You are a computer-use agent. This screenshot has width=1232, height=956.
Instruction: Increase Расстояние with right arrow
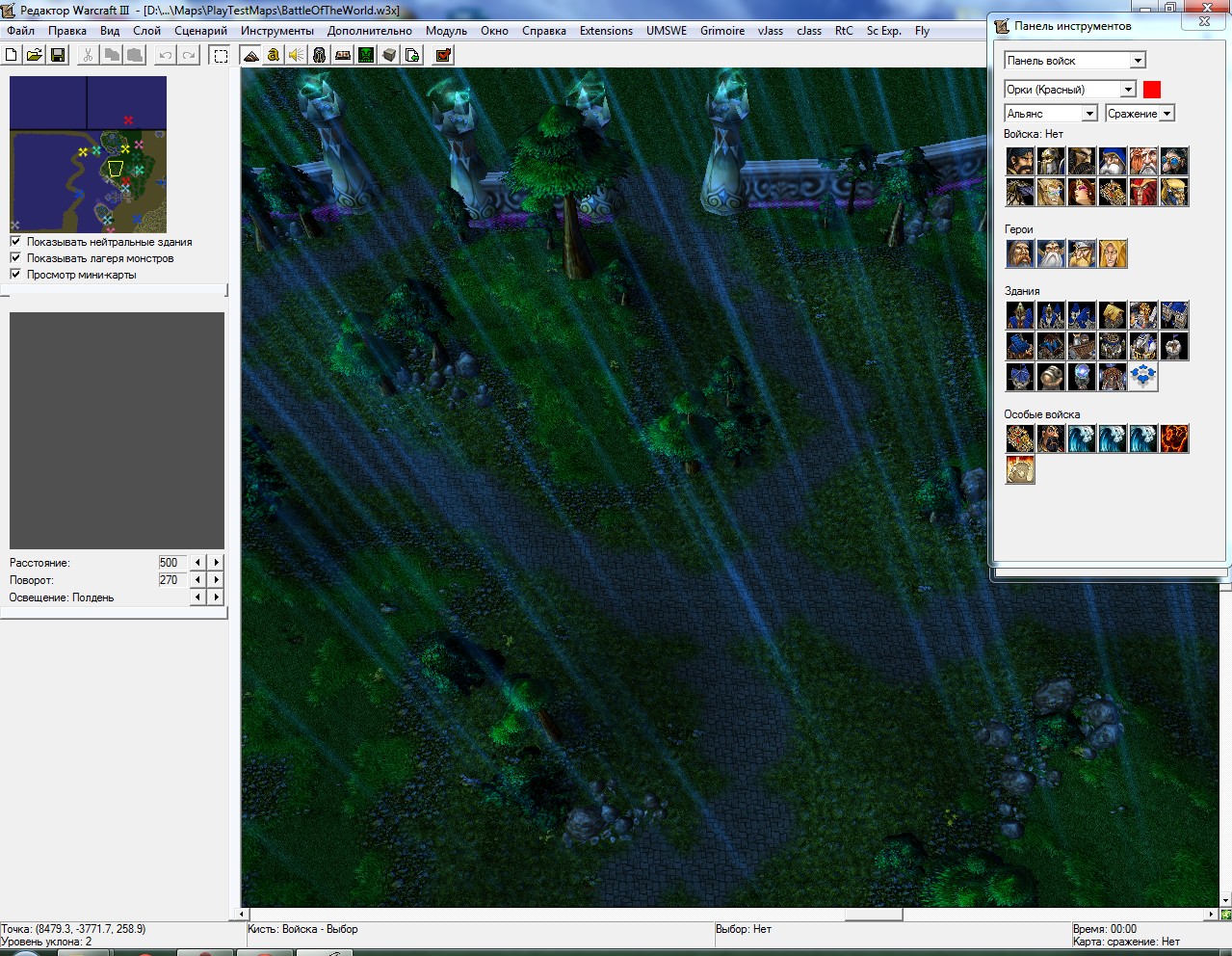[216, 563]
